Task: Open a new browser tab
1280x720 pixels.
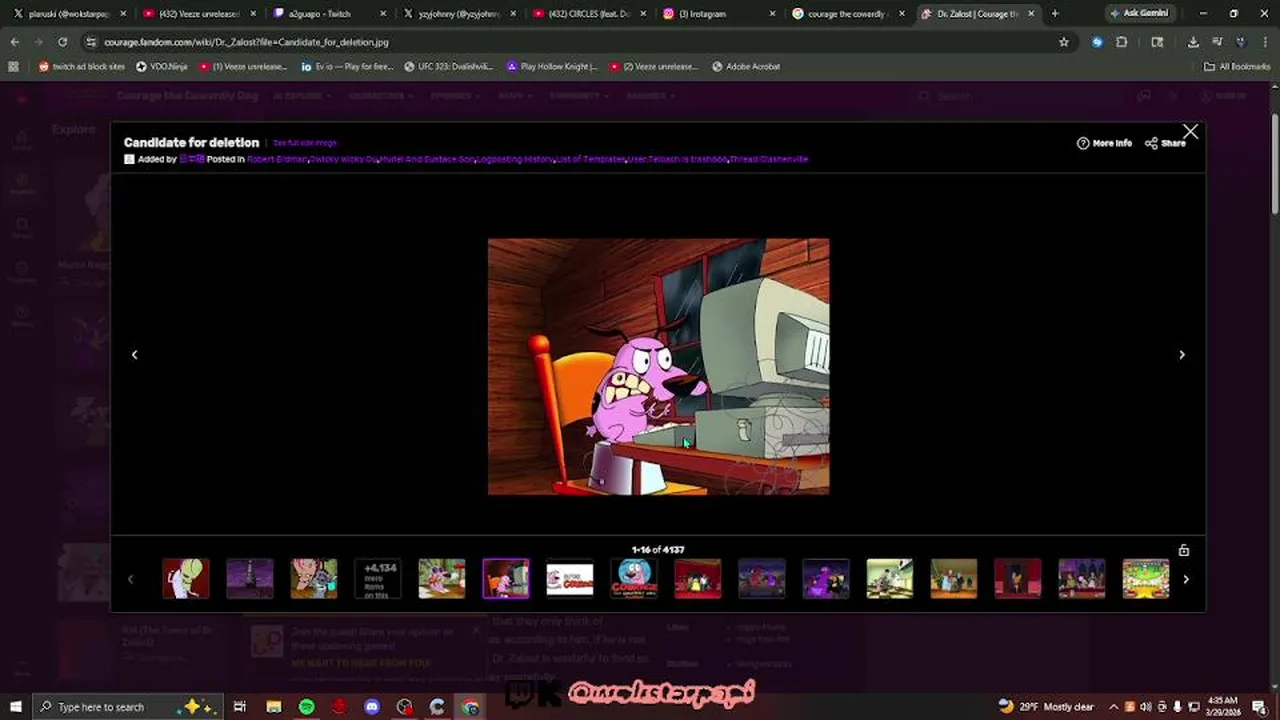Action: pos(1055,14)
